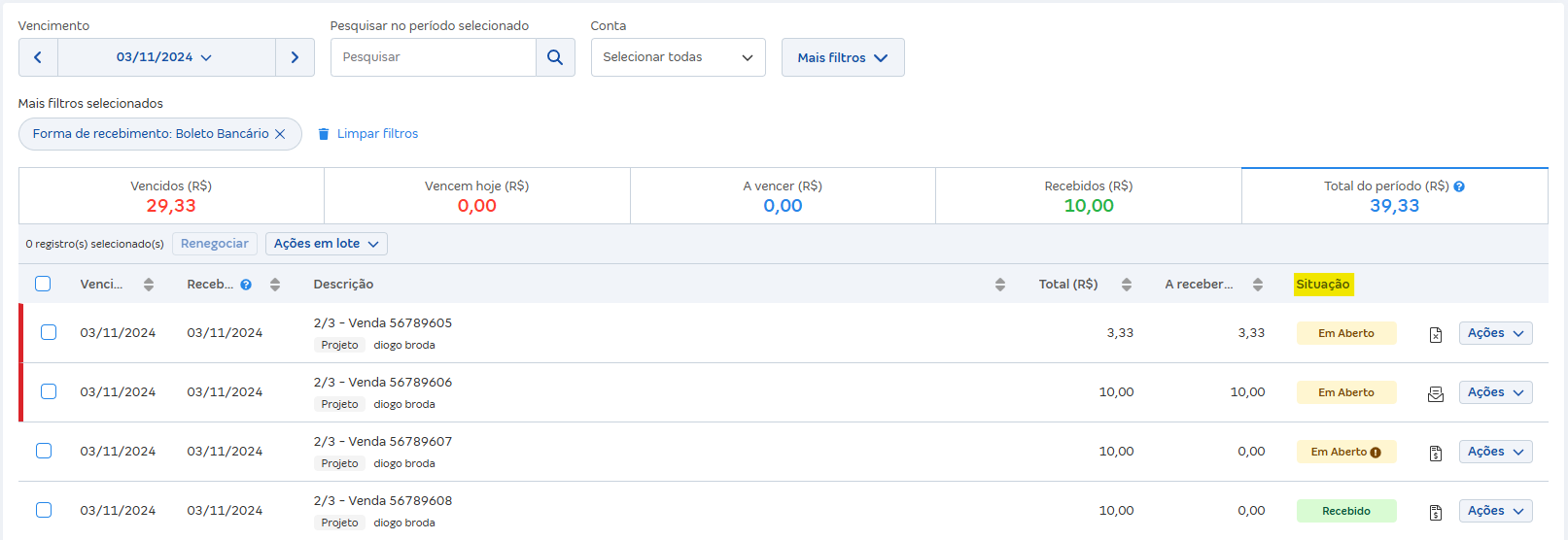The image size is (1568, 540).
Task: Toggle the select-all checkbox in table header
Action: [43, 284]
